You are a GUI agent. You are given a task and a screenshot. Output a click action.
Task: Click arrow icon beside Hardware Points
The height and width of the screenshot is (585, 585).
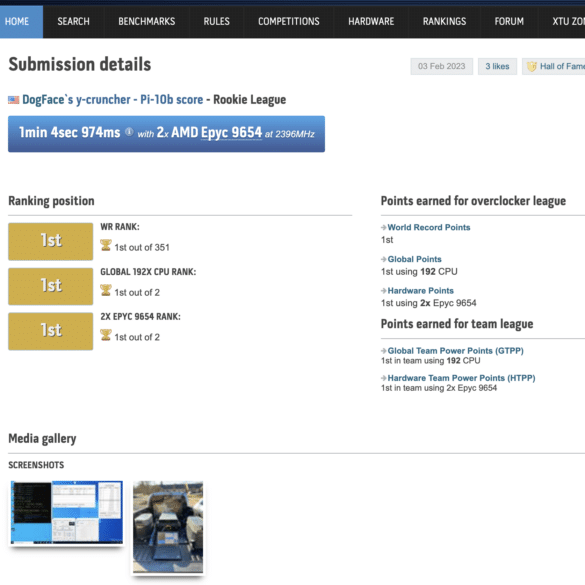384,291
